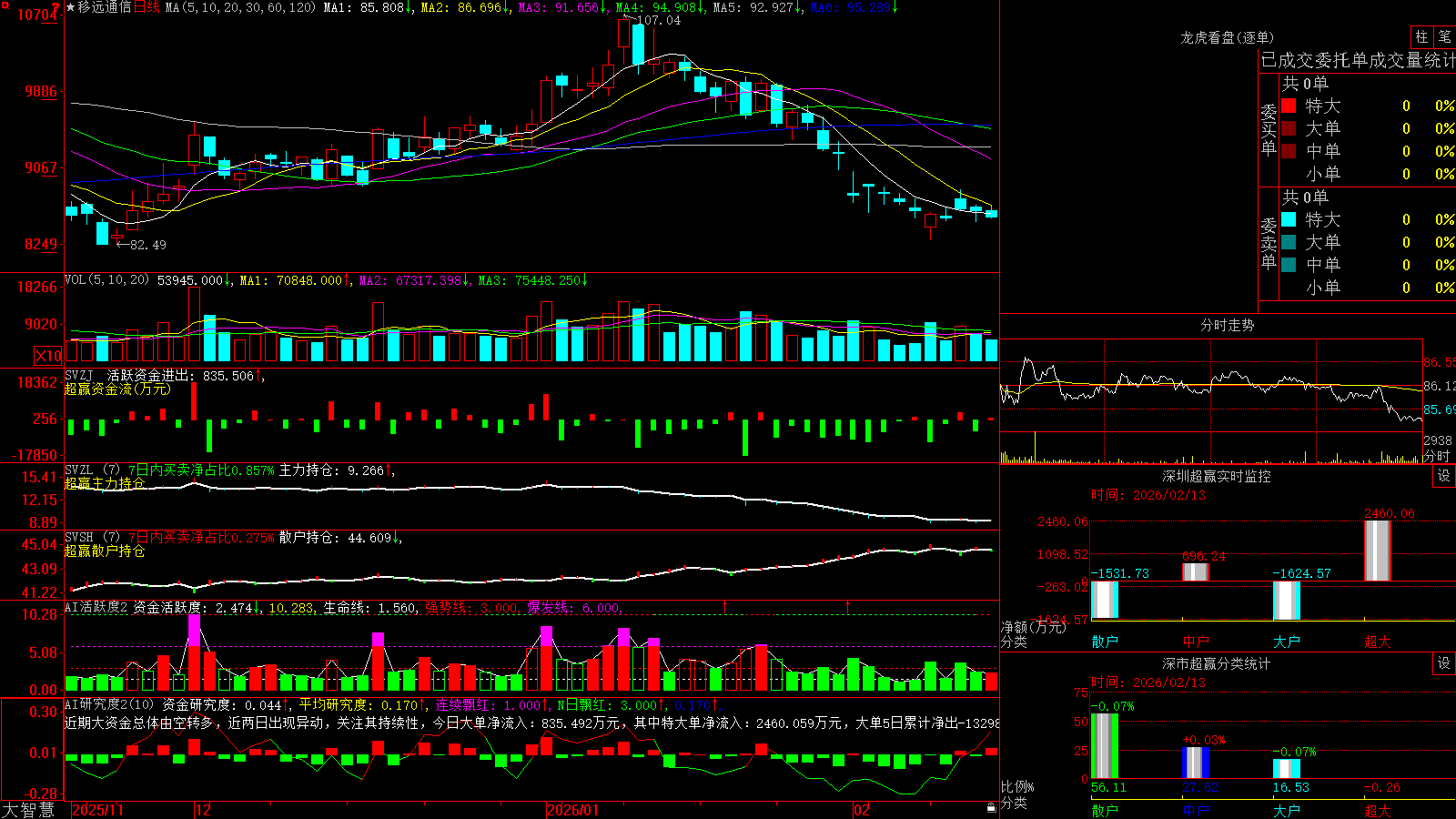Image resolution: width=1456 pixels, height=819 pixels.
Task: Click the 散户 bar labeled 56.11 in 分类统计
Action: 1105,746
